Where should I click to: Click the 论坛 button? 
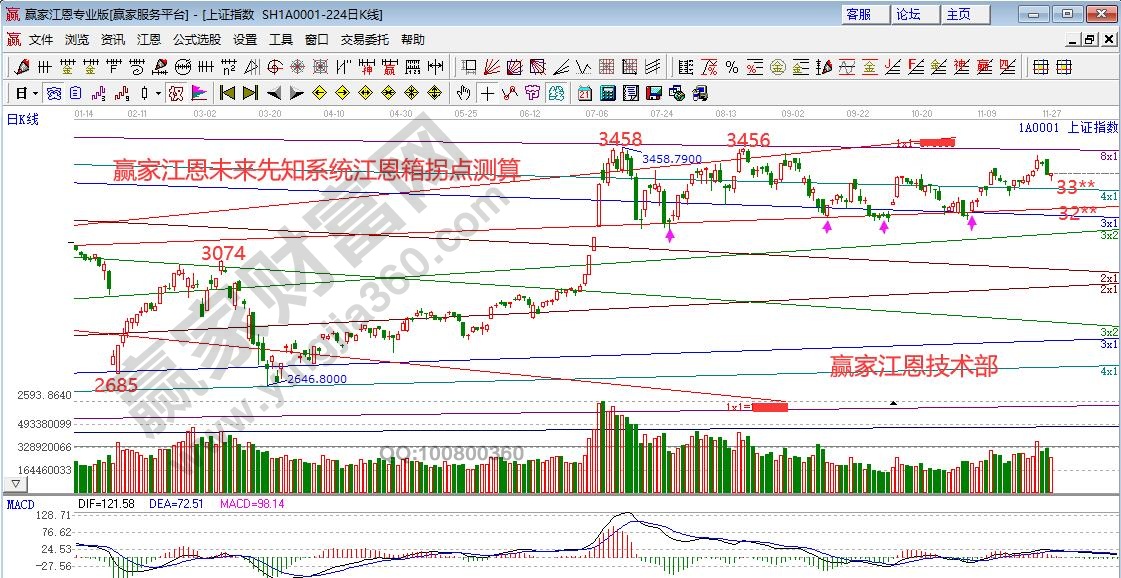coord(908,14)
